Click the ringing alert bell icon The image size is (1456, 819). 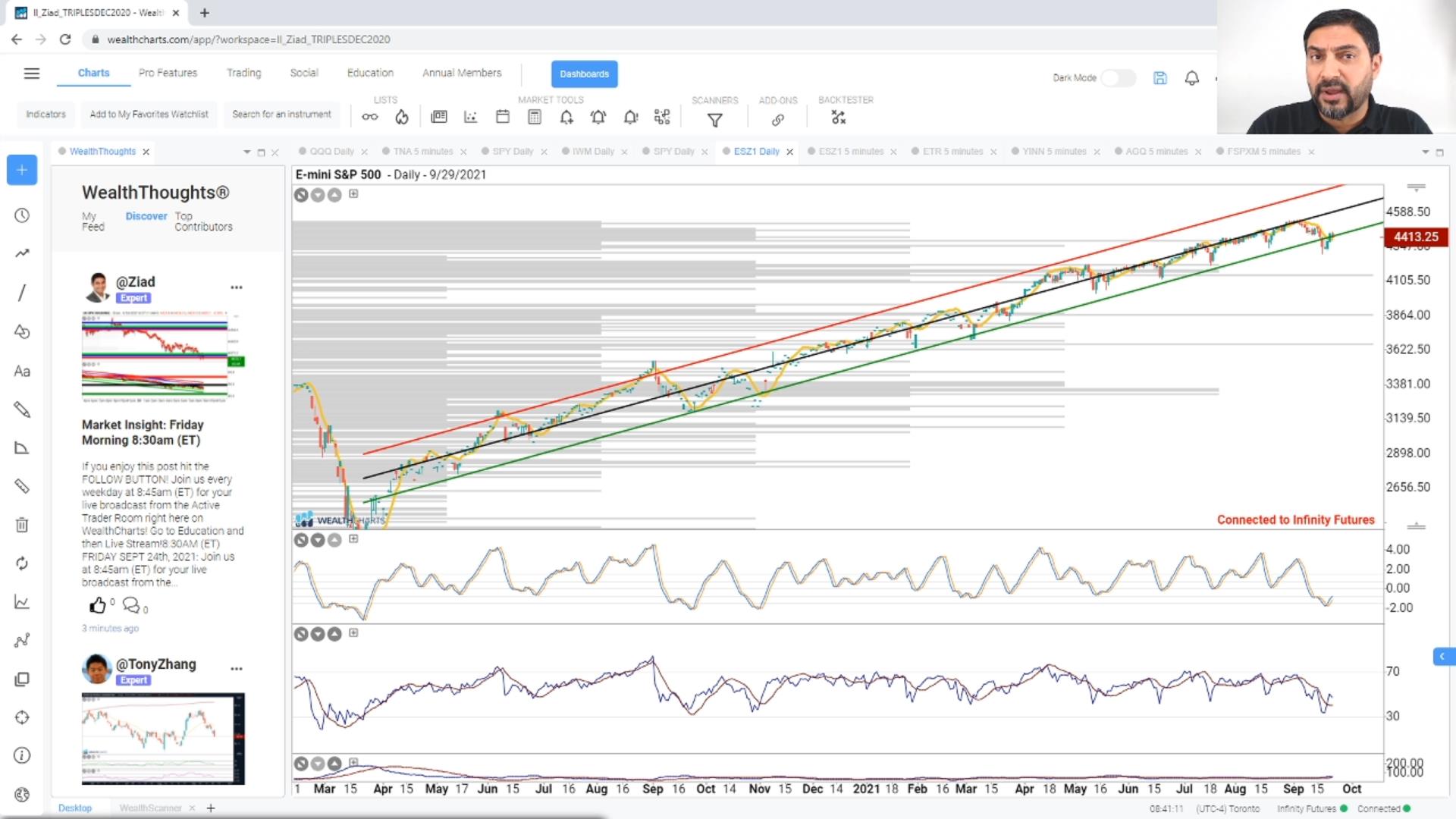tap(598, 117)
